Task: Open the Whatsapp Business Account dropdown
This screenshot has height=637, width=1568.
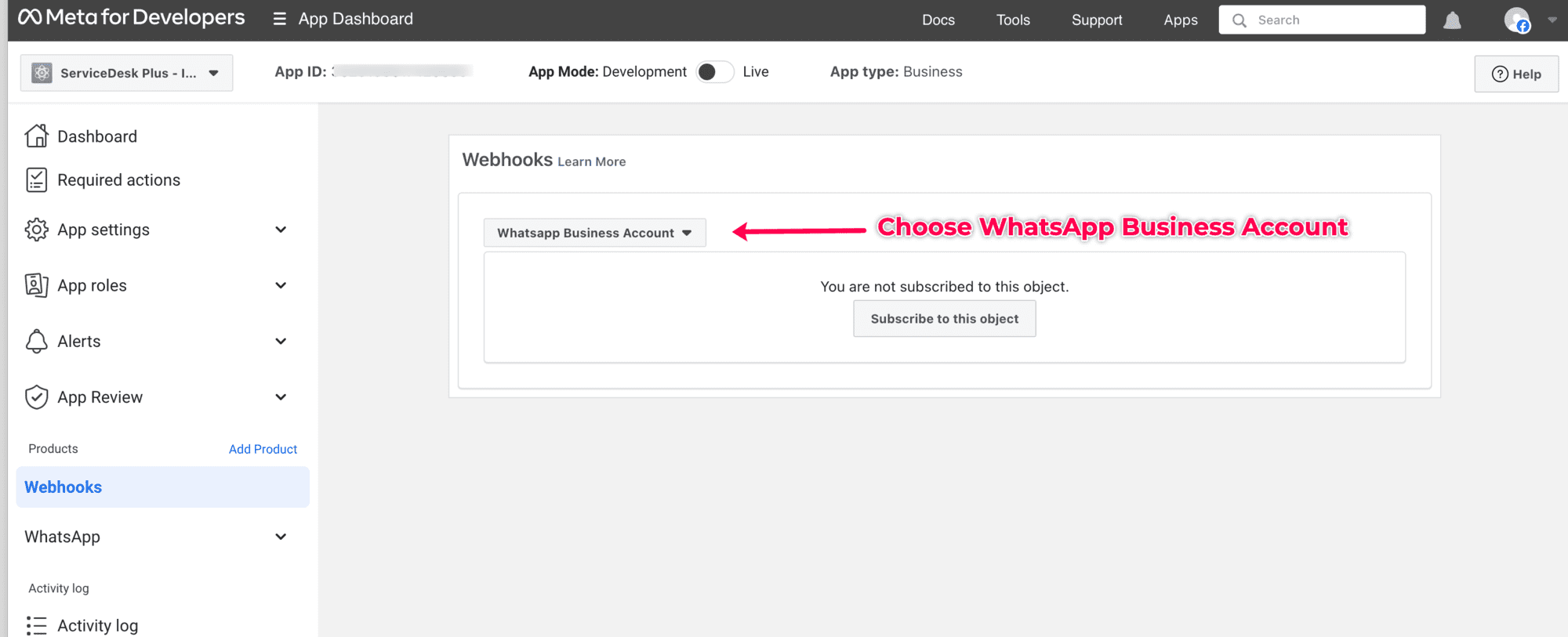Action: (594, 233)
